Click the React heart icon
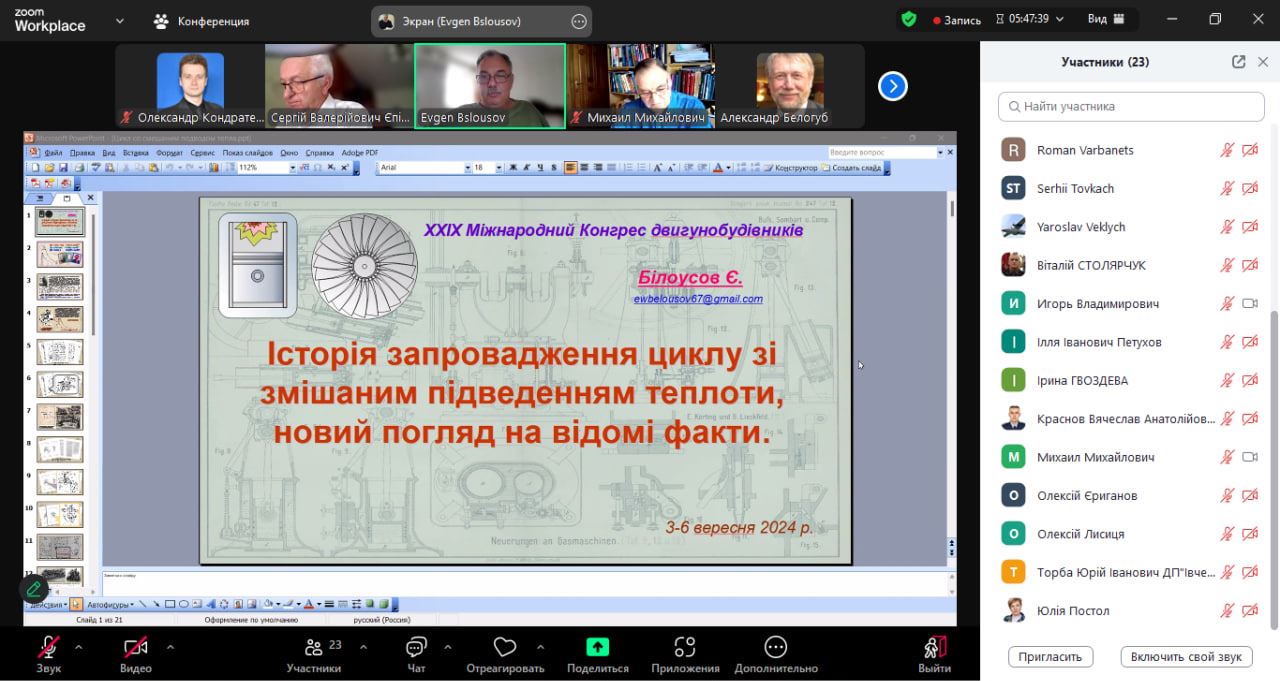Viewport: 1280px width, 681px height. coord(505,648)
